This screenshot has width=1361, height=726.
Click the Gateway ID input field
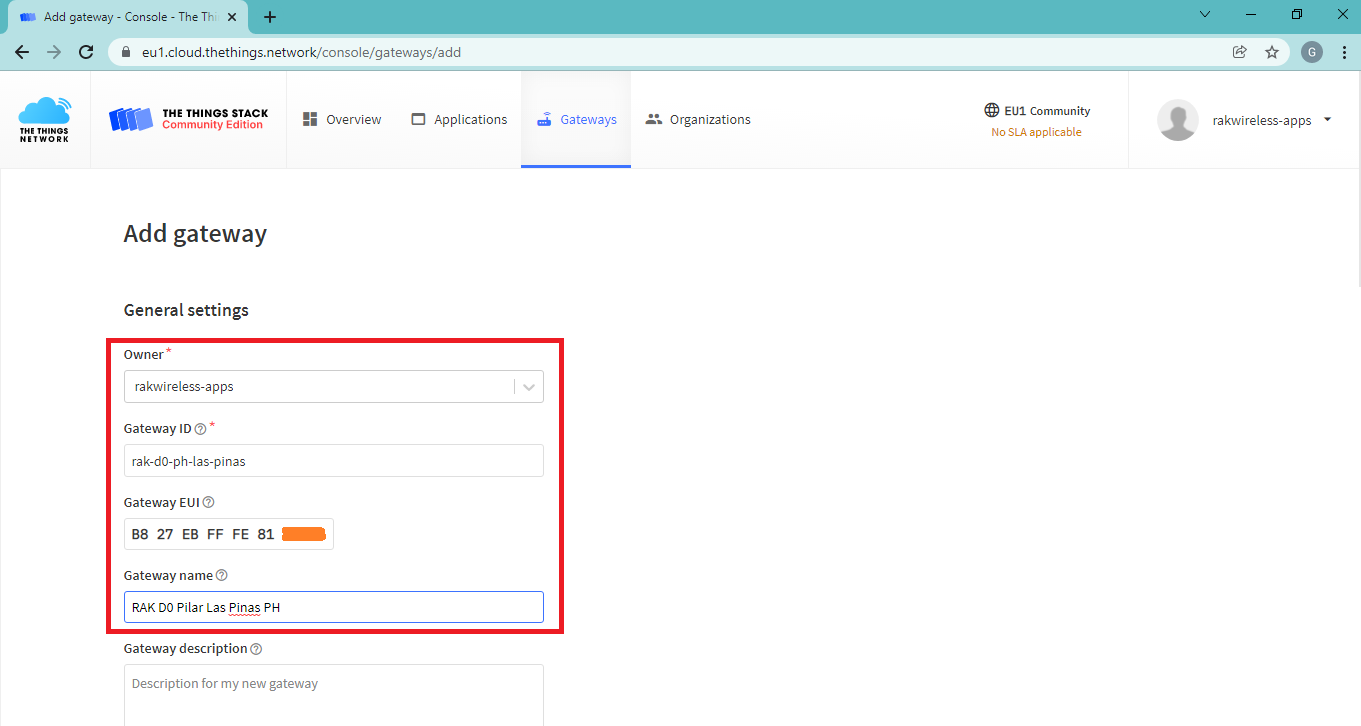pyautogui.click(x=333, y=461)
